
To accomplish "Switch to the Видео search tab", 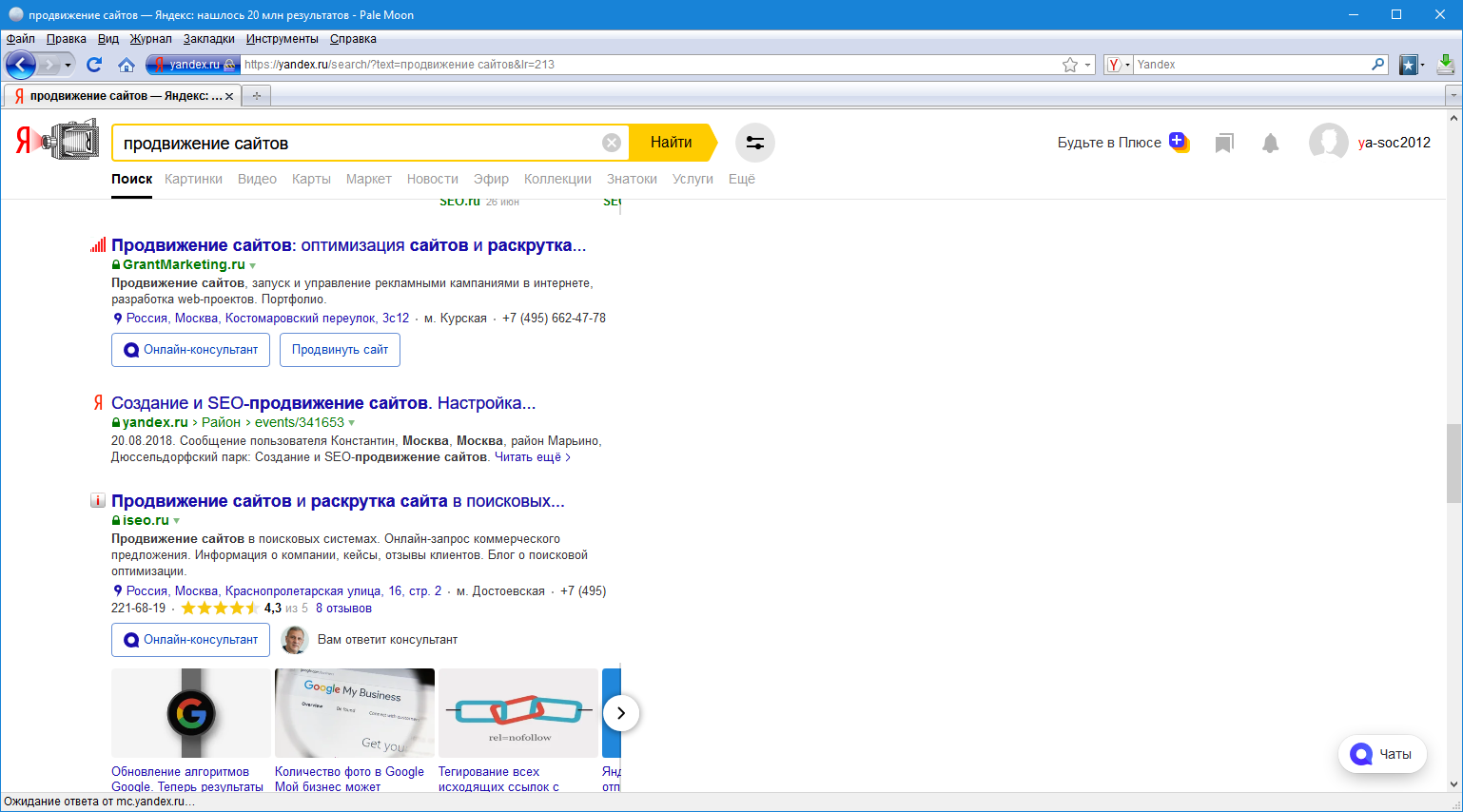I will point(257,179).
